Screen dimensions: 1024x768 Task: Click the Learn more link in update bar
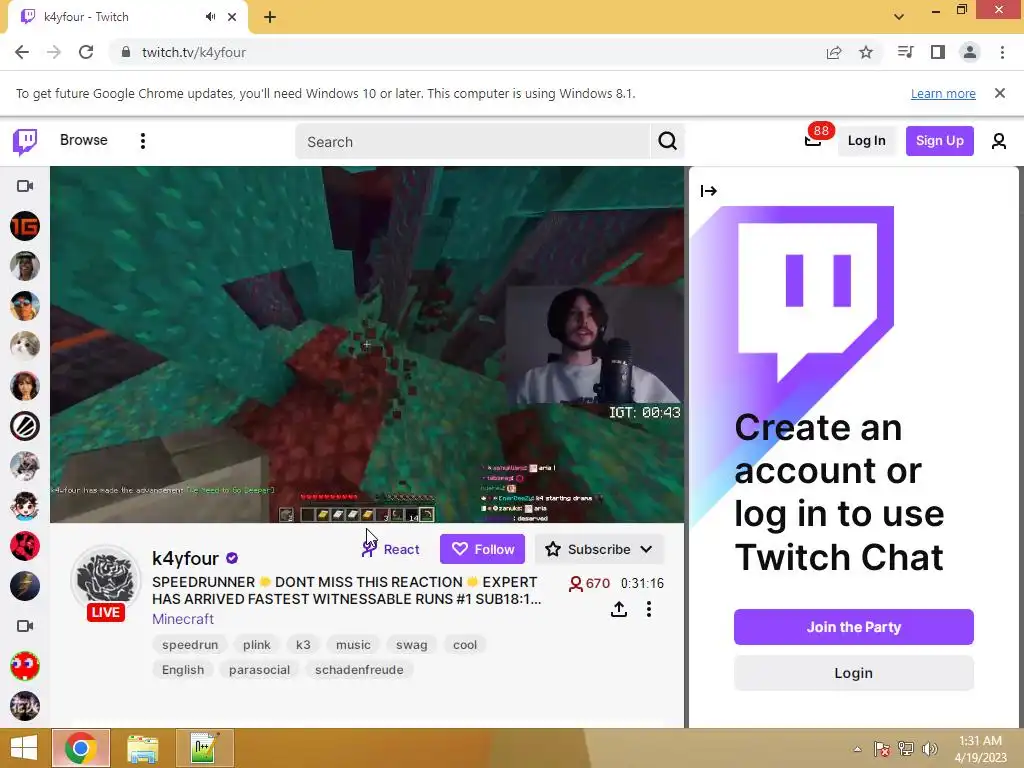coord(943,93)
